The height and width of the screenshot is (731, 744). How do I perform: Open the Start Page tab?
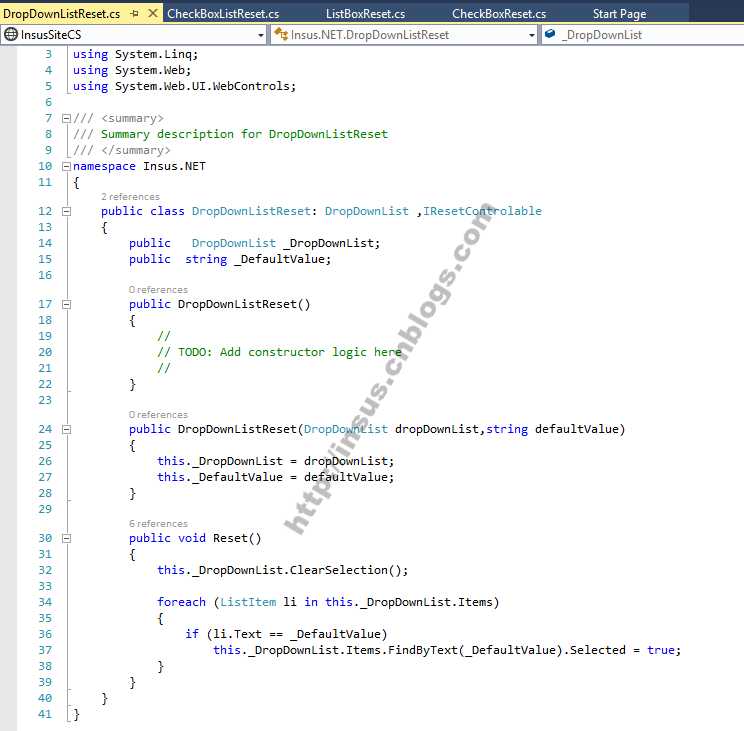(619, 14)
